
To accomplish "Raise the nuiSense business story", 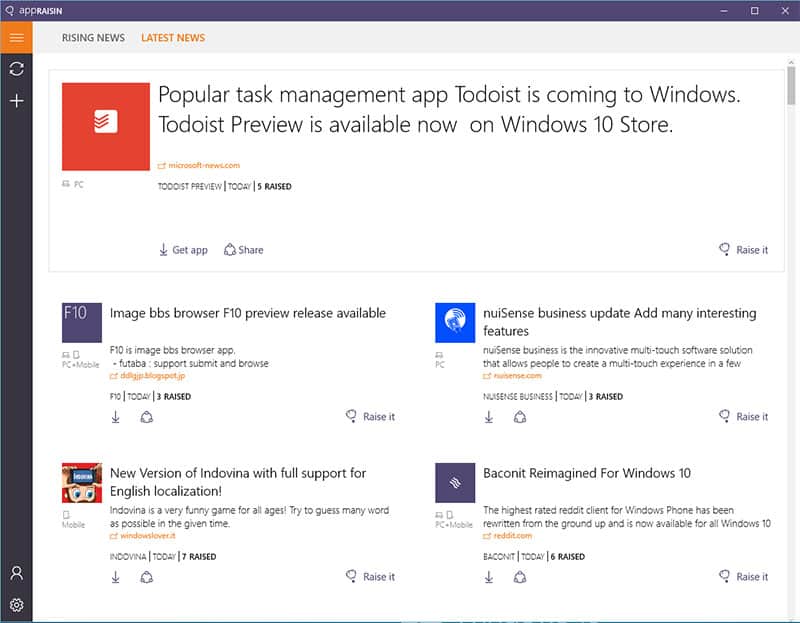I will click(x=743, y=416).
